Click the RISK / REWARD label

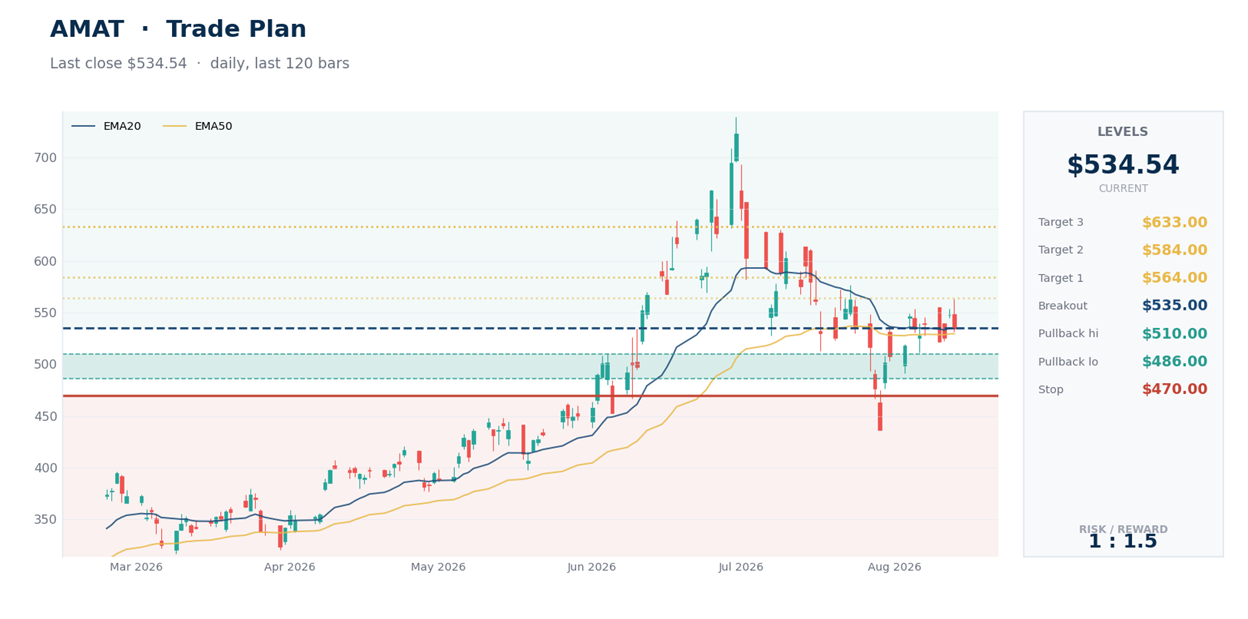1123,529
